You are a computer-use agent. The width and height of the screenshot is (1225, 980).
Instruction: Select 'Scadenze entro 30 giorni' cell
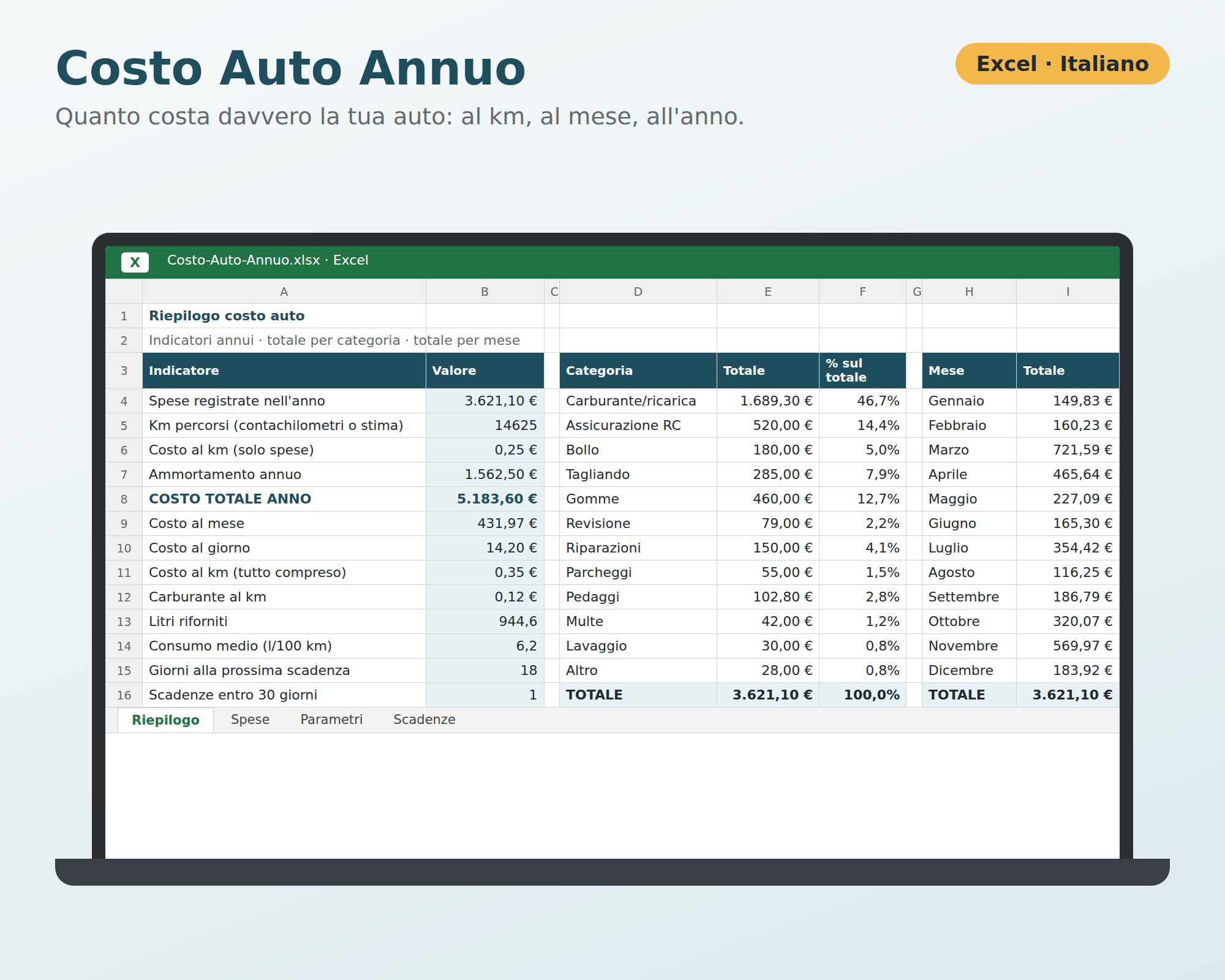coord(284,695)
